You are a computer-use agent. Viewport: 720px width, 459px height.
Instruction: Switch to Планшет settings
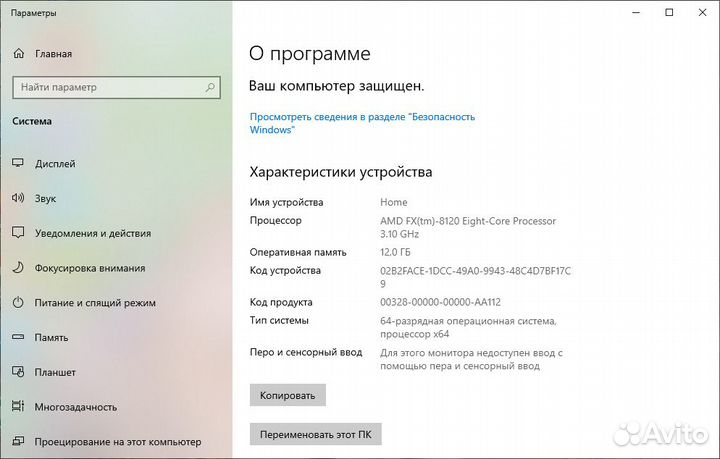(x=55, y=372)
